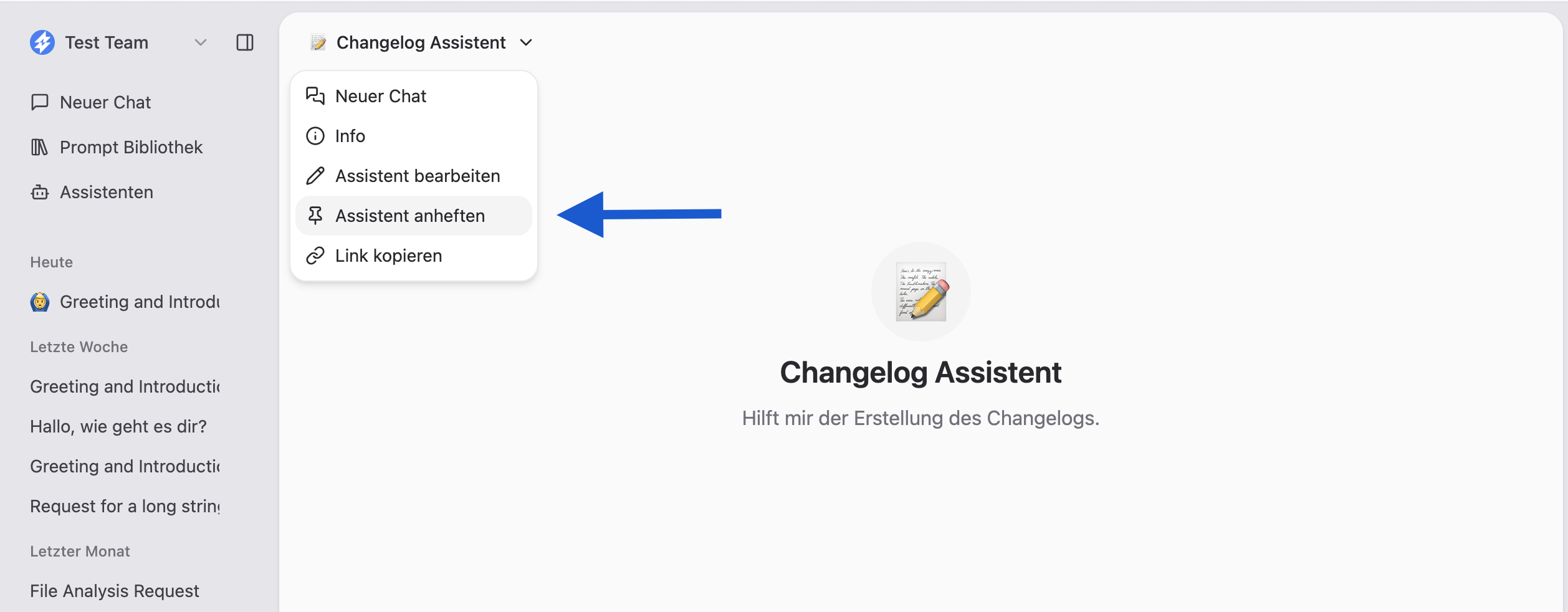
Task: Expand the Test Team workspace dropdown
Action: point(200,42)
